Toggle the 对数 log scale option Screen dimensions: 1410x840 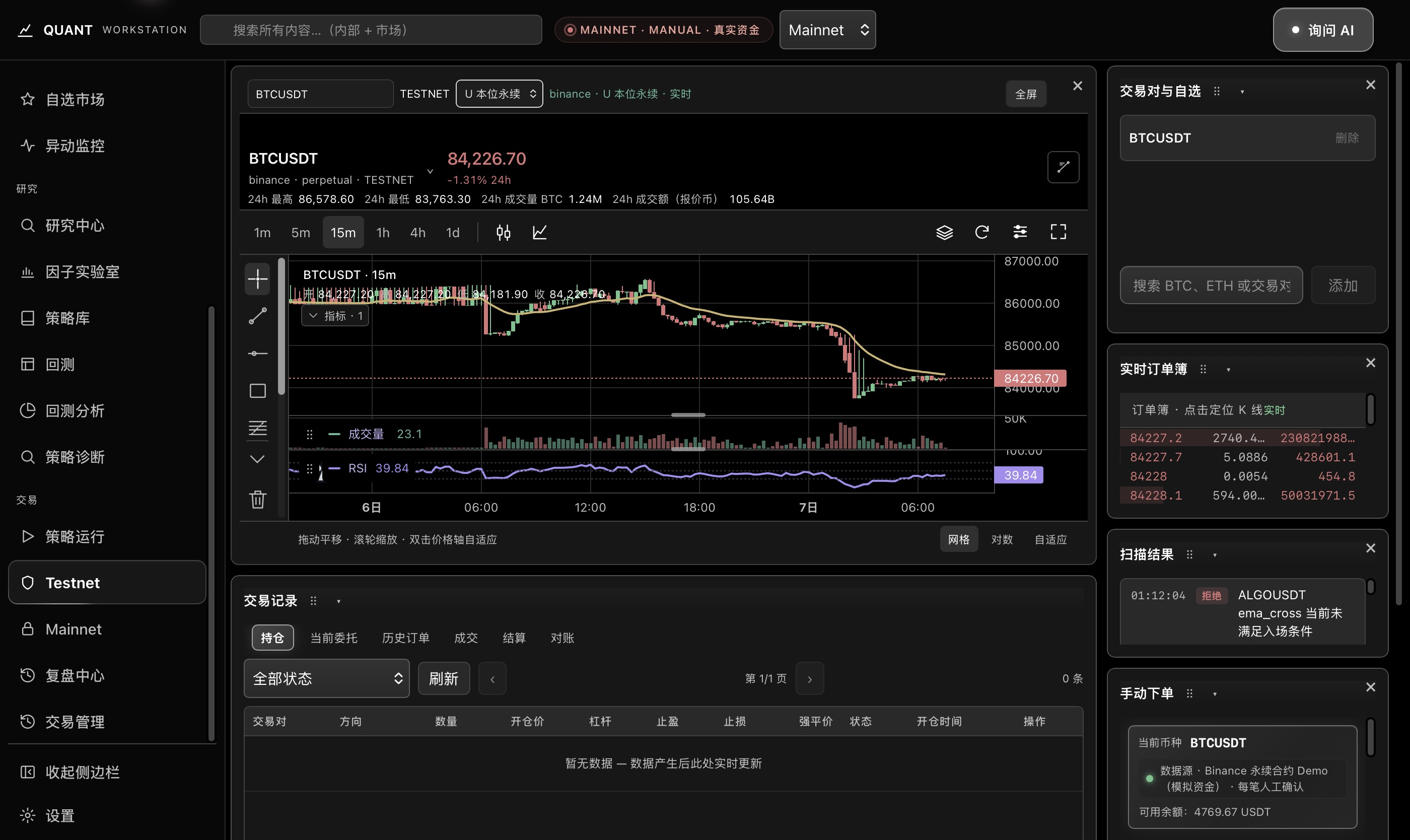point(1002,539)
